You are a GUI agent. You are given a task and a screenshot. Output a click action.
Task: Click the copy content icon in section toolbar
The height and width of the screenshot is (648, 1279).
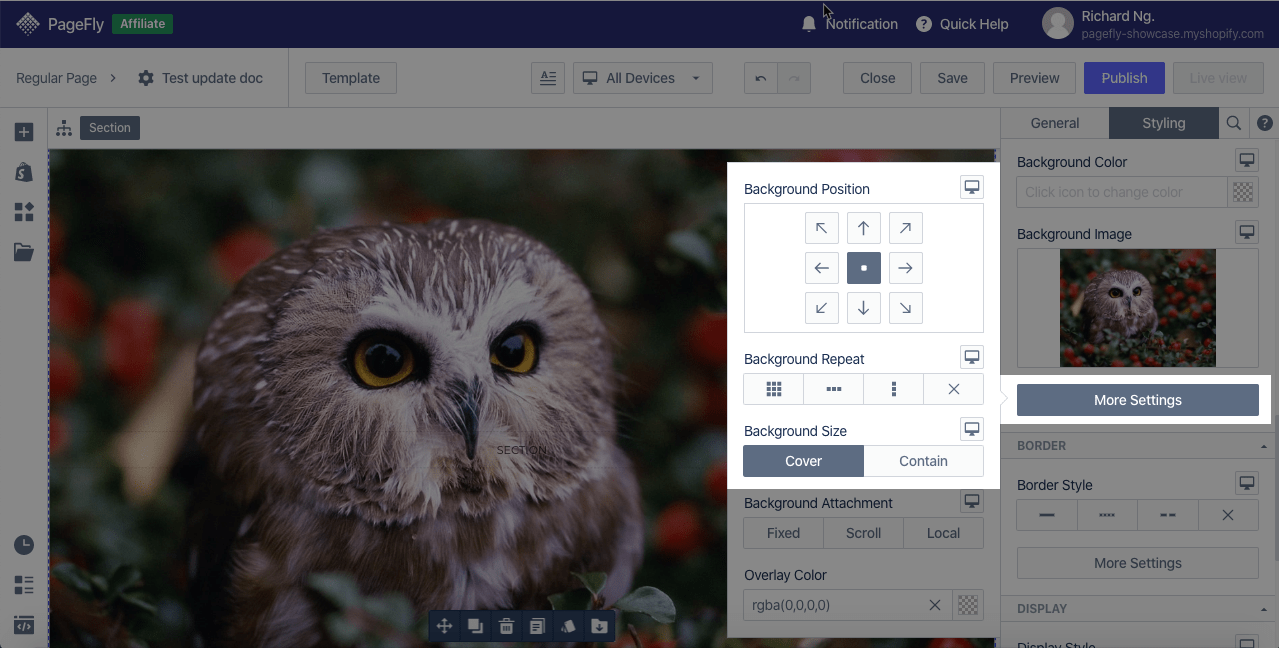coord(537,626)
